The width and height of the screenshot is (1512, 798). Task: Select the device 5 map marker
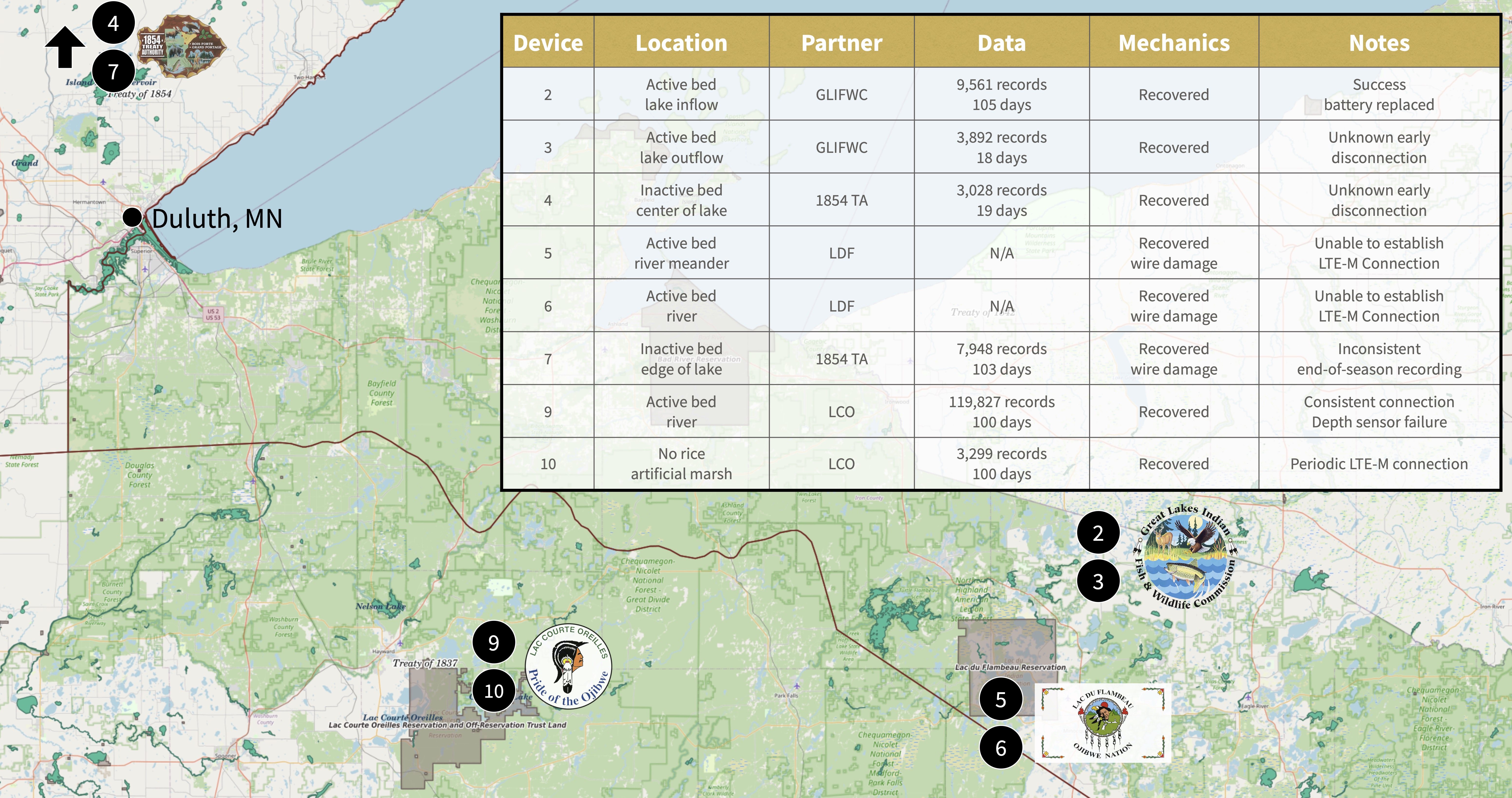[x=1001, y=699]
